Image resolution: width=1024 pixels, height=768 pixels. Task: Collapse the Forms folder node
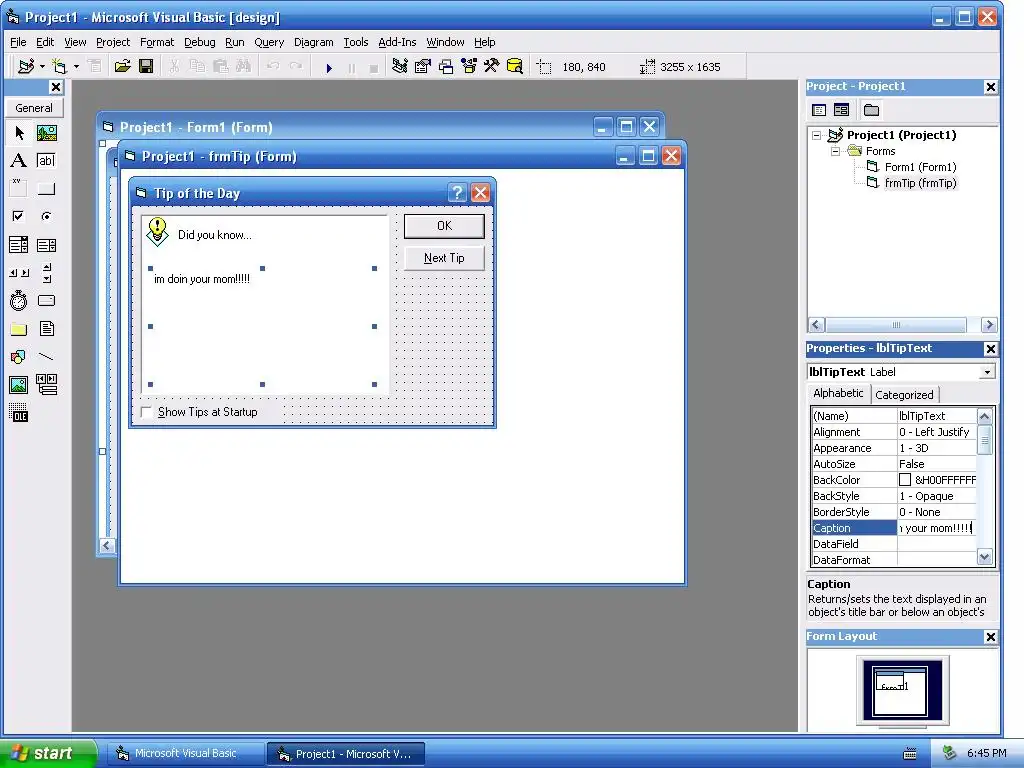click(x=835, y=152)
